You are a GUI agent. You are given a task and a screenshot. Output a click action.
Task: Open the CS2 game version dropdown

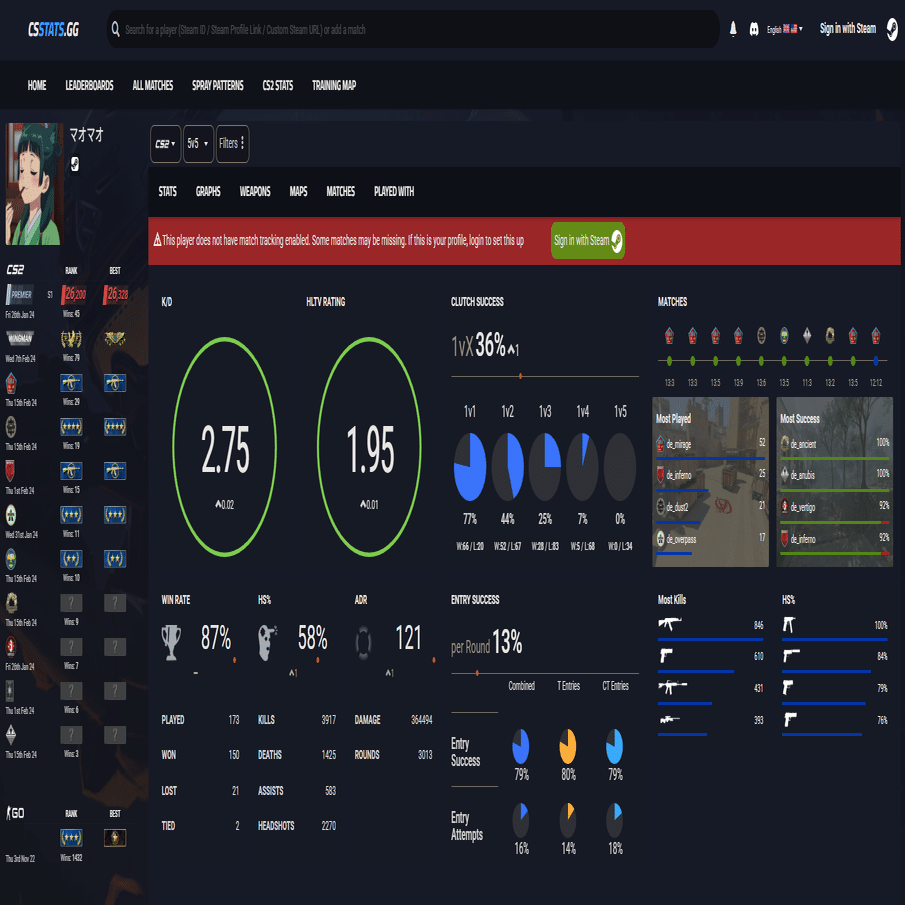click(x=165, y=144)
